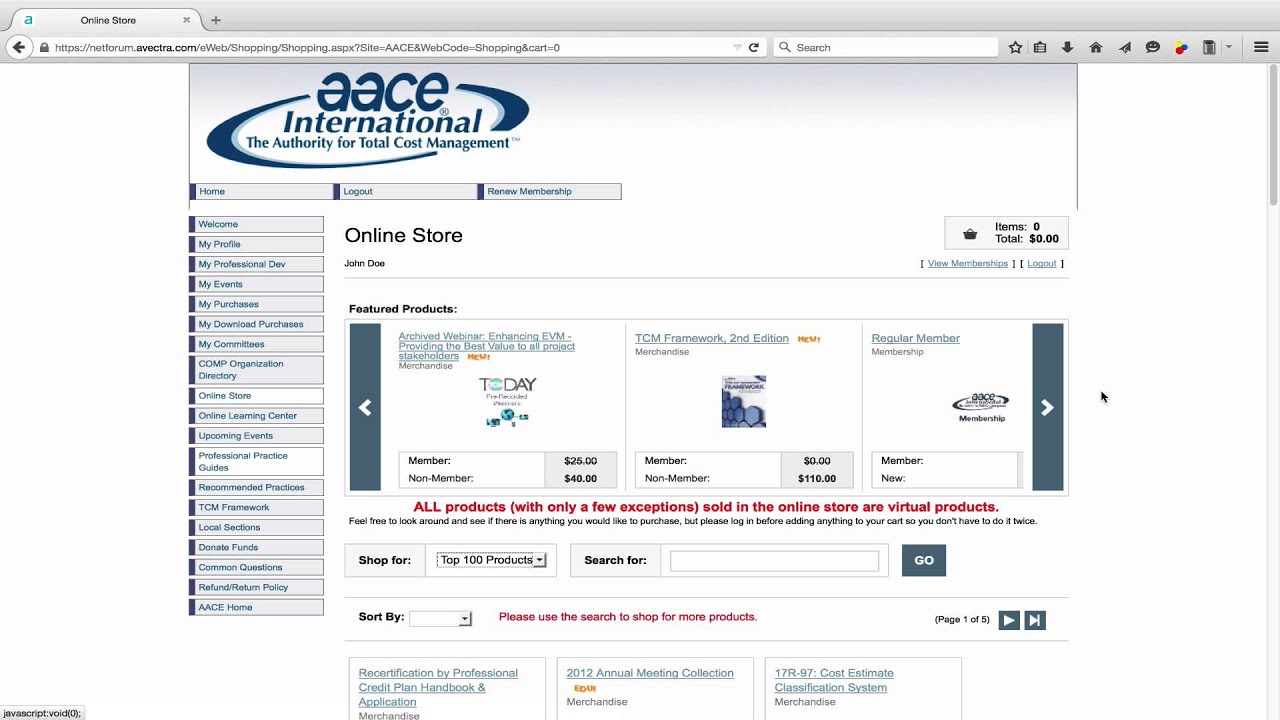
Task: Open My Committees in the sidebar
Action: pos(257,344)
